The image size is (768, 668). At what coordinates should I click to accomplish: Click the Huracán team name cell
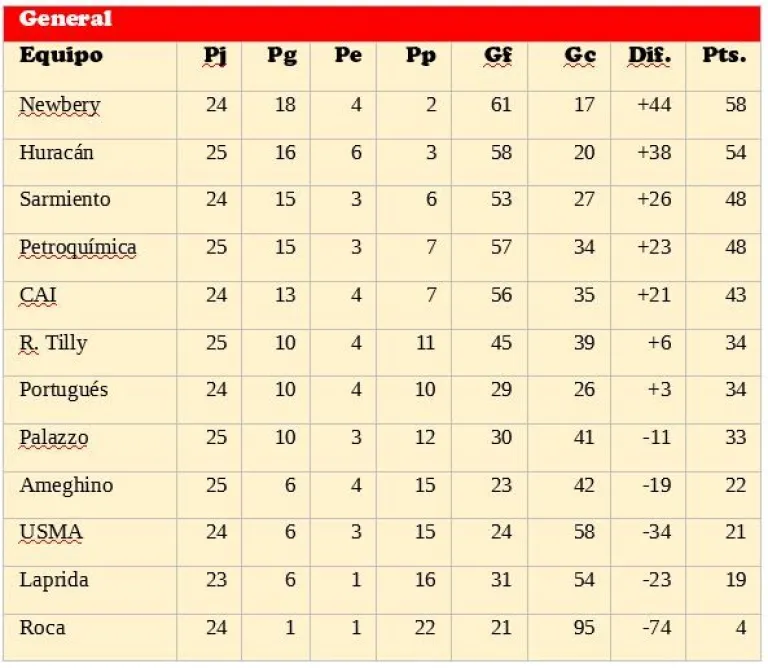pos(57,152)
